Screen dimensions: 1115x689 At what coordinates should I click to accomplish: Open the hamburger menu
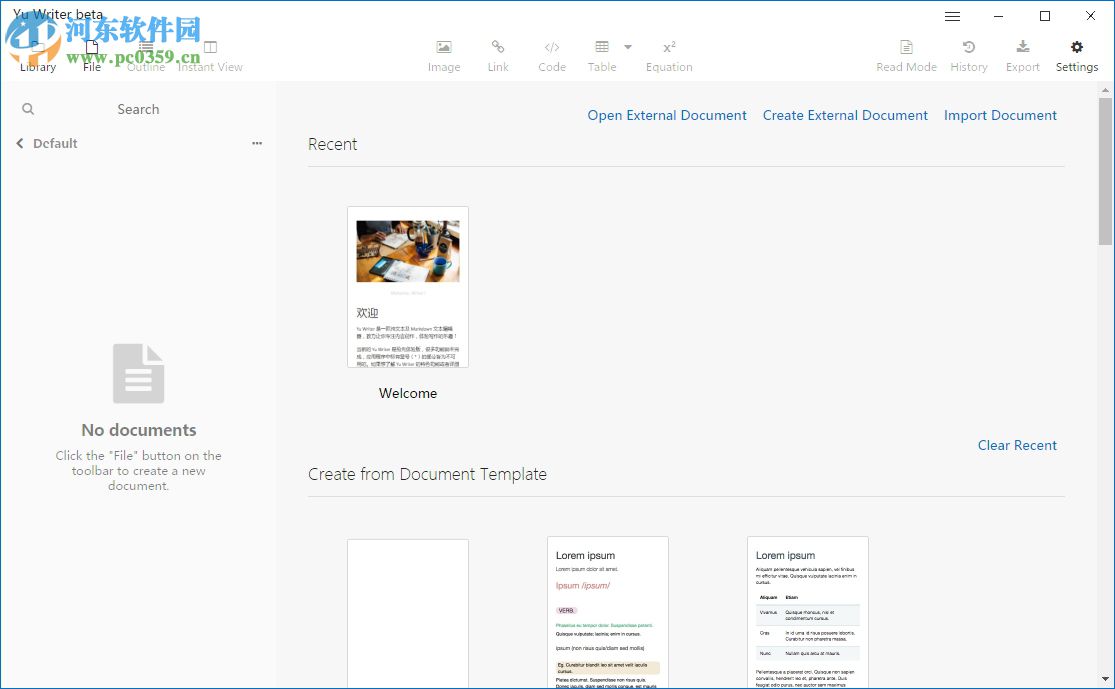952,16
